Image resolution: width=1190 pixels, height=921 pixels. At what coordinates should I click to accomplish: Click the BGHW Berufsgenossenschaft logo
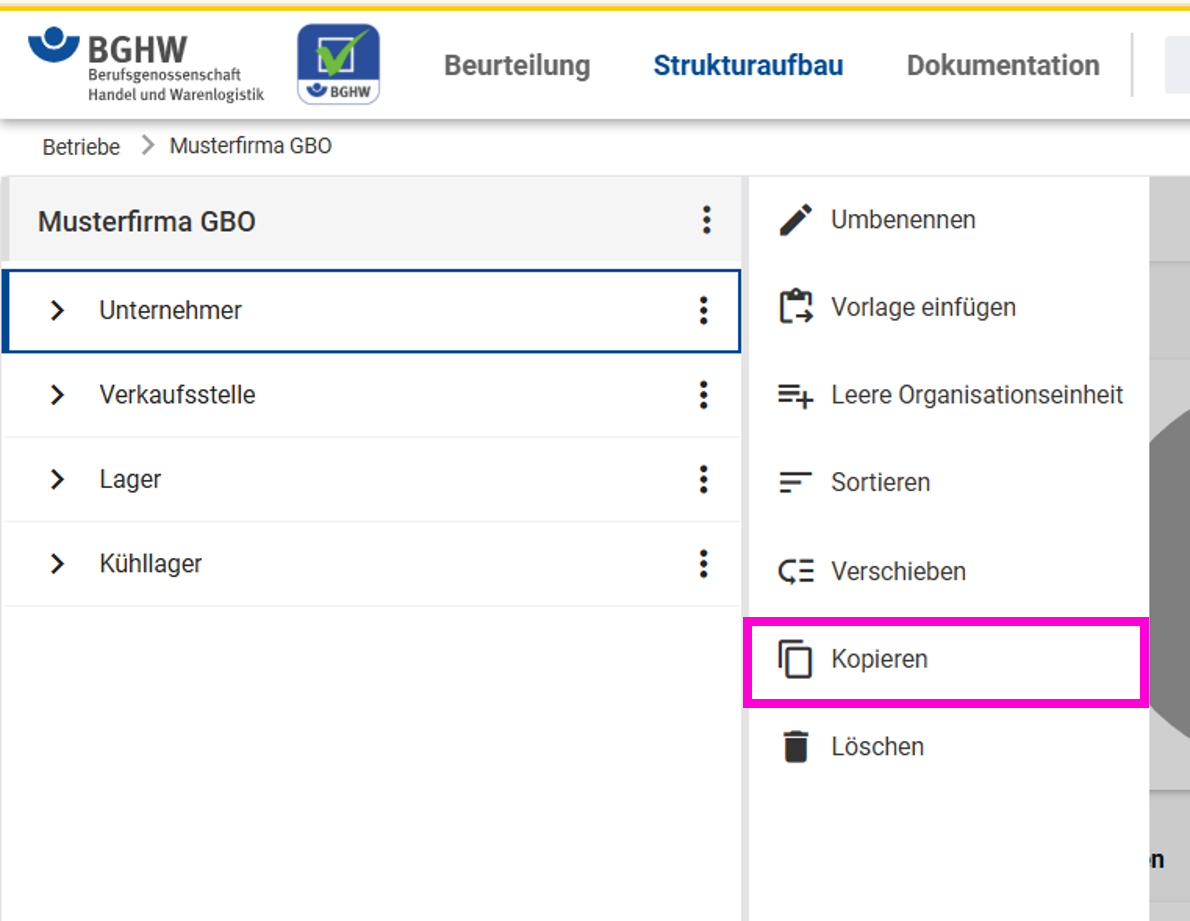coord(146,65)
